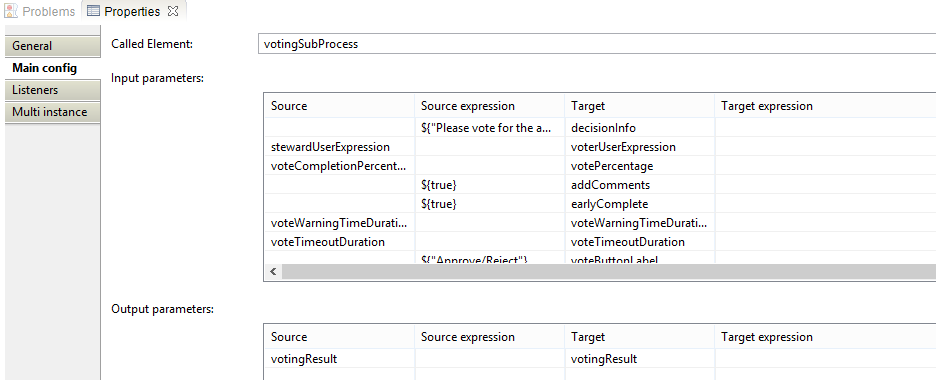Click the Called Element input field
The width and height of the screenshot is (936, 380).
click(597, 44)
